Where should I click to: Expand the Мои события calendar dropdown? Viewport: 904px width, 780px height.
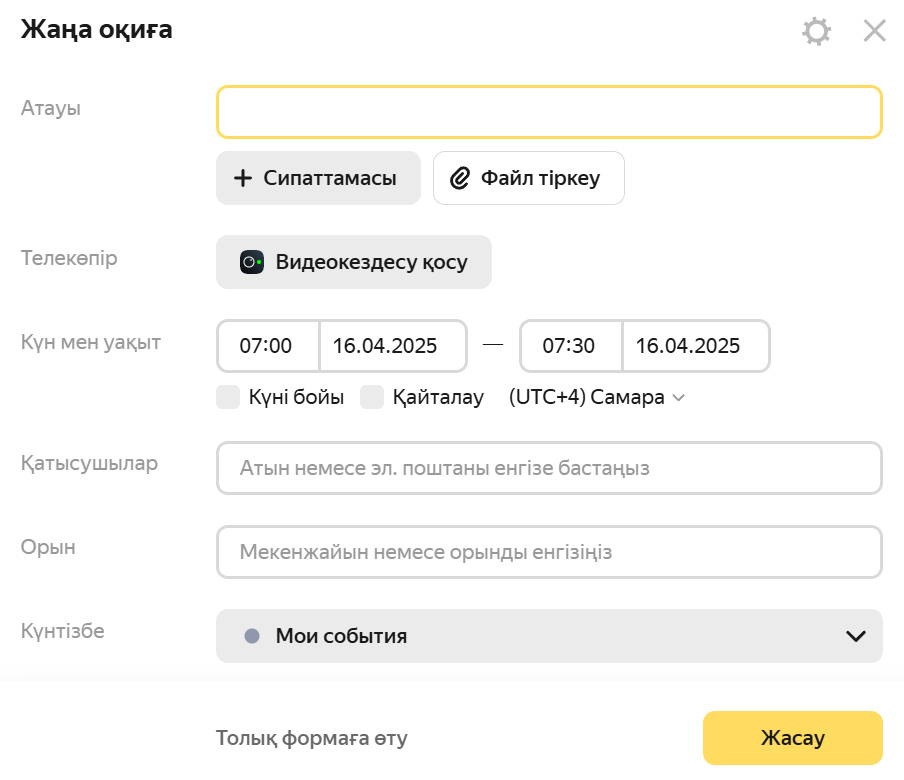point(548,636)
